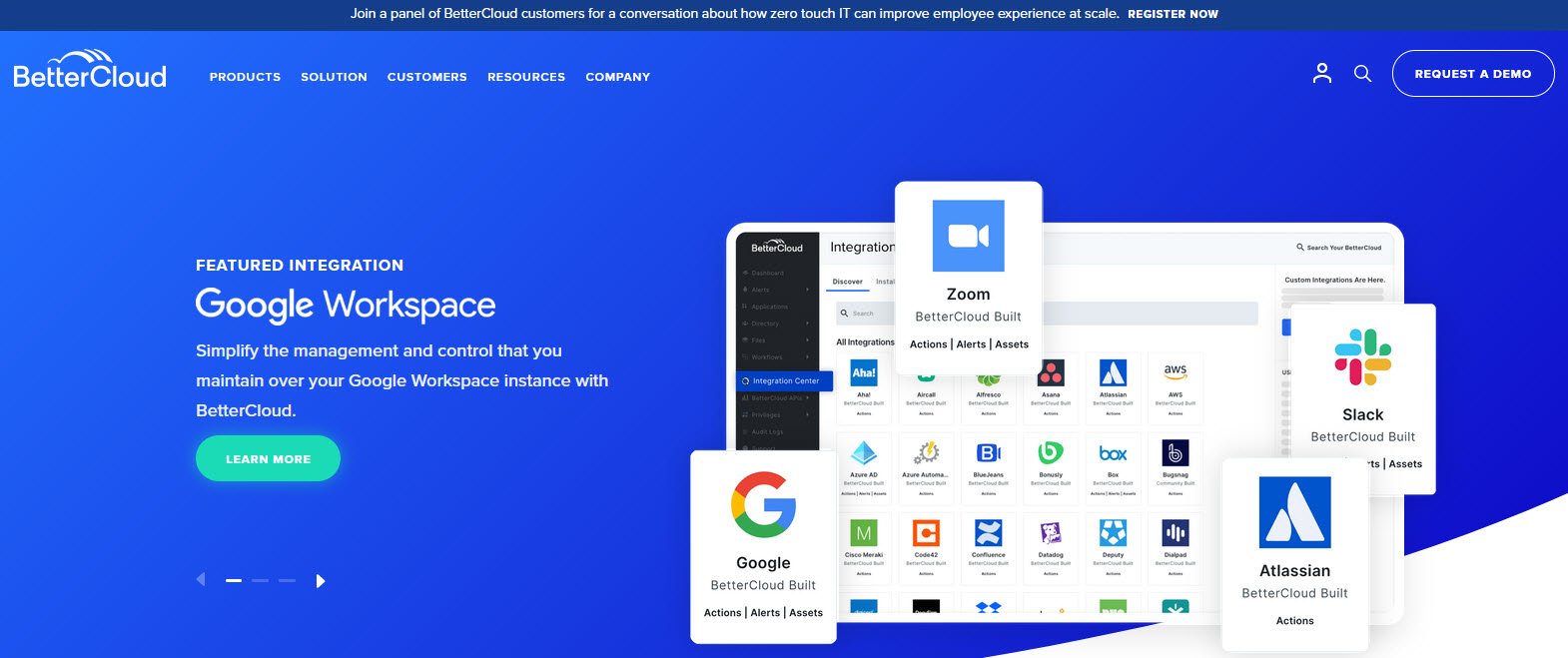Image resolution: width=1568 pixels, height=658 pixels.
Task: Open the search magnifier icon
Action: coord(1362,73)
